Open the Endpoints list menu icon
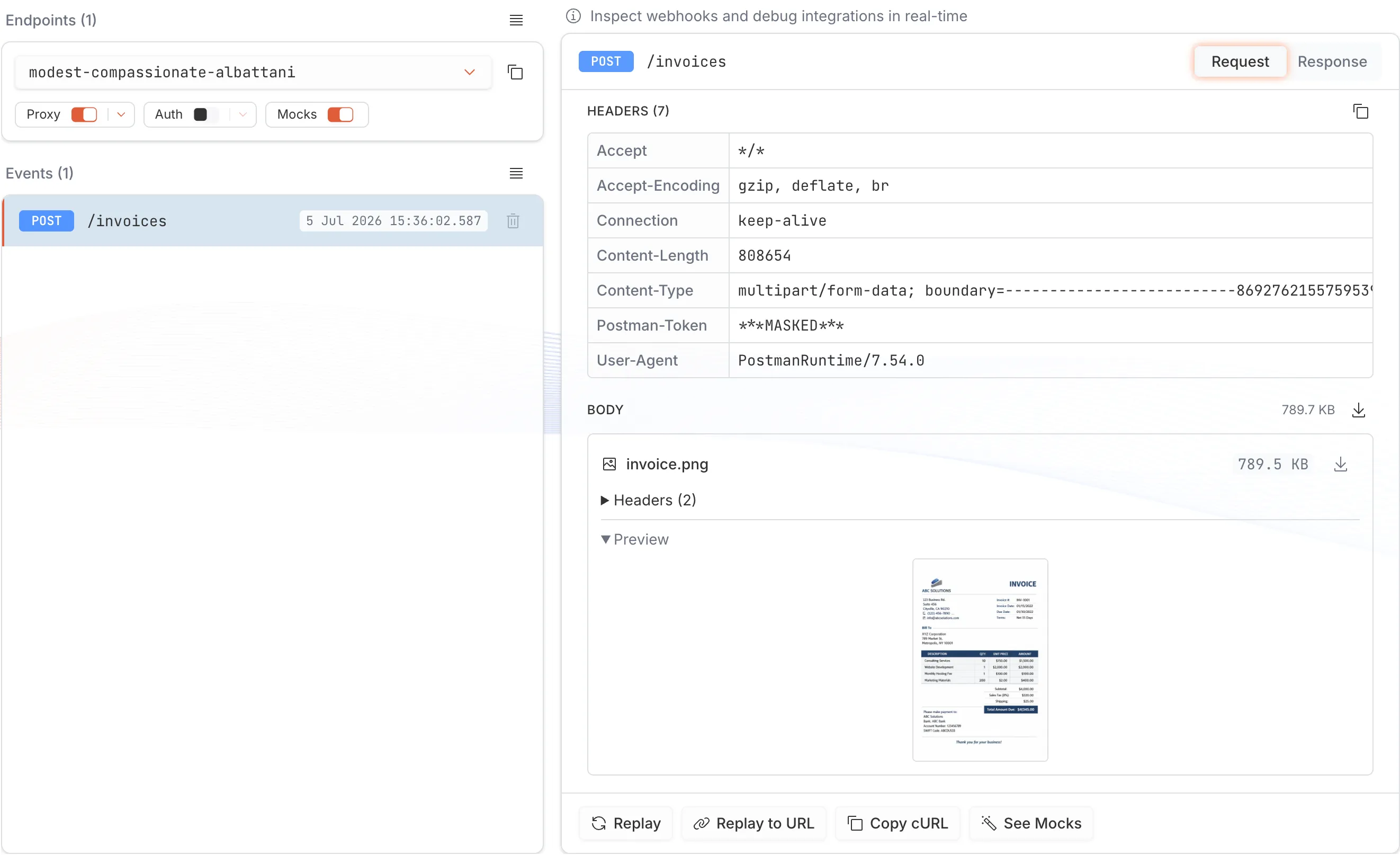The width and height of the screenshot is (1400, 855). (516, 21)
